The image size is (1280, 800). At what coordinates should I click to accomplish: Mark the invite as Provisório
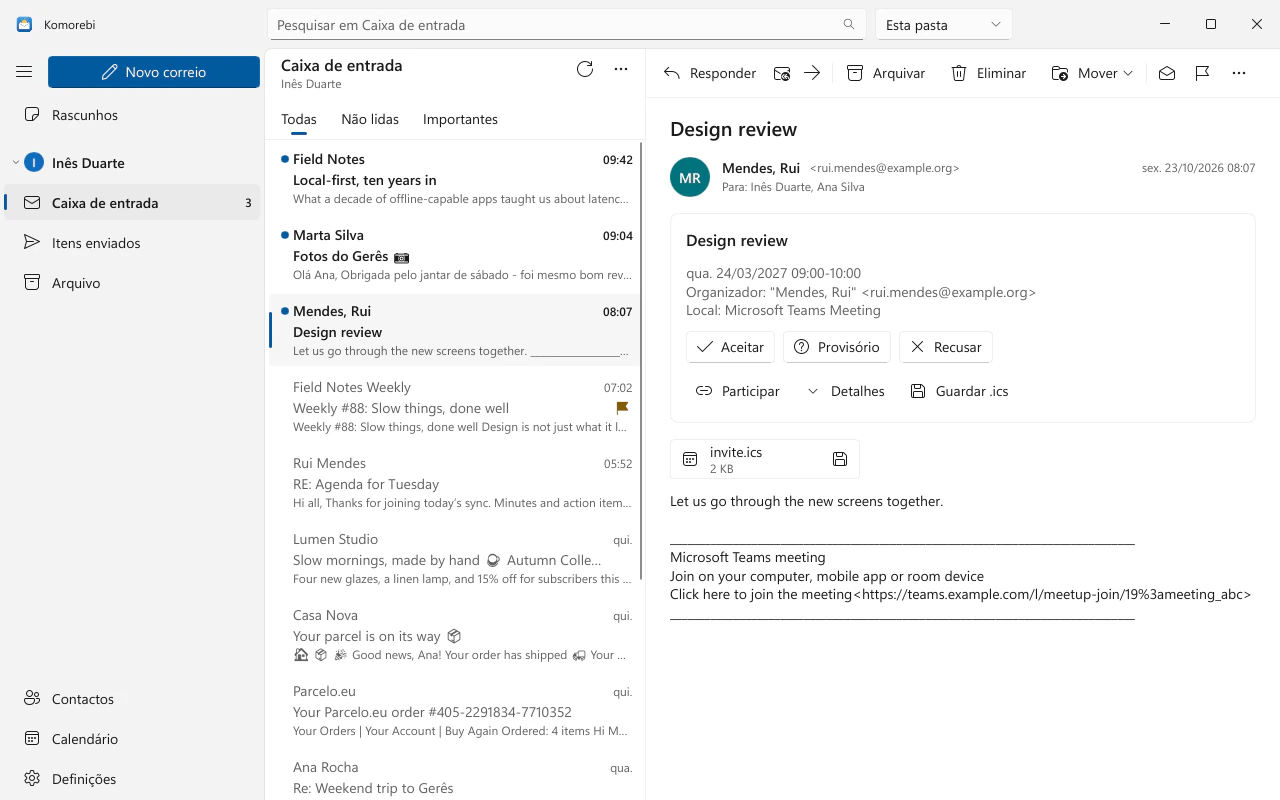point(837,347)
